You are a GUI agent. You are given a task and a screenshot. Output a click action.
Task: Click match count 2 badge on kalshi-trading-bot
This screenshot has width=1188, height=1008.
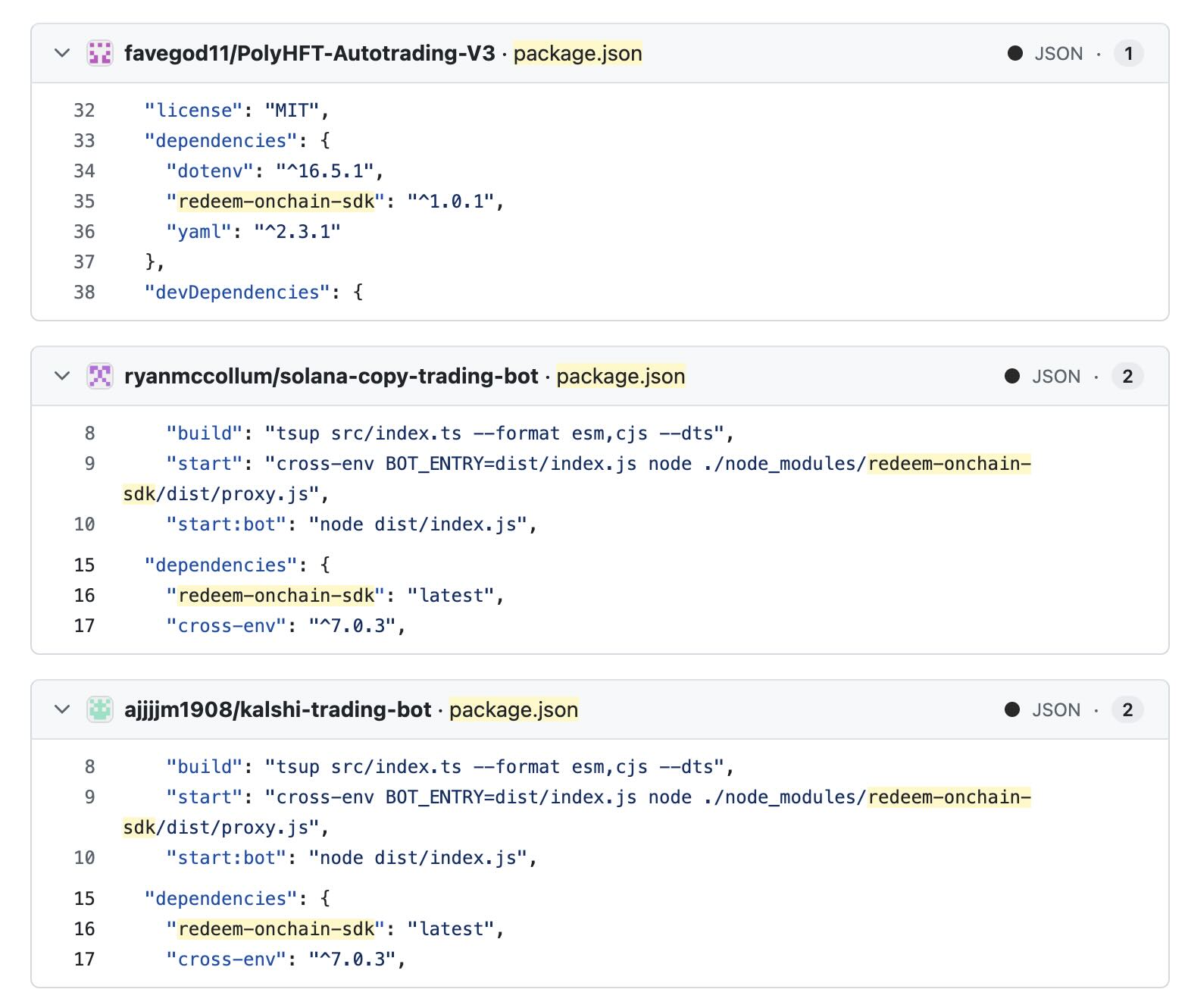(x=1127, y=709)
